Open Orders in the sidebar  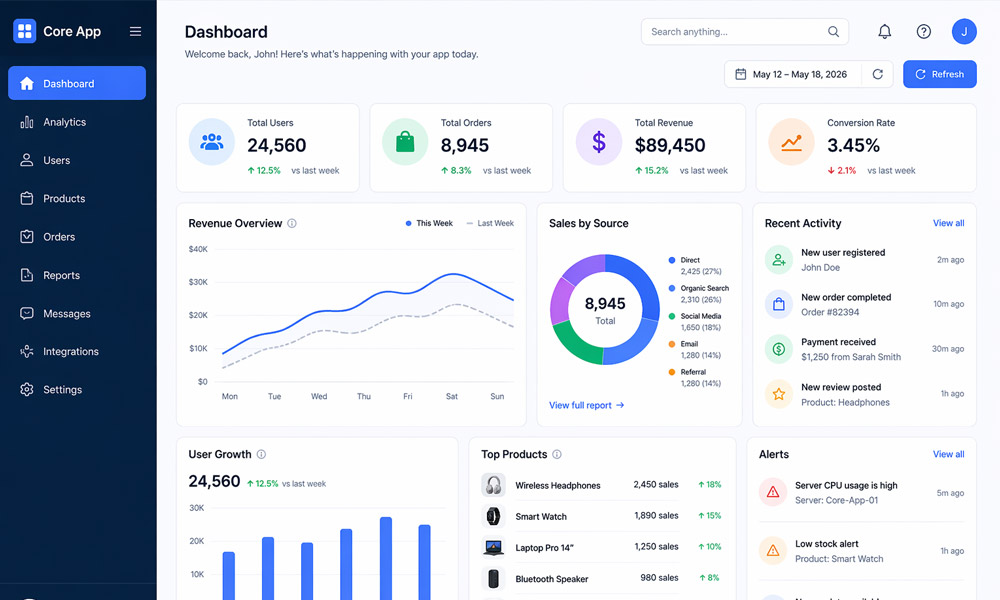pyautogui.click(x=77, y=237)
